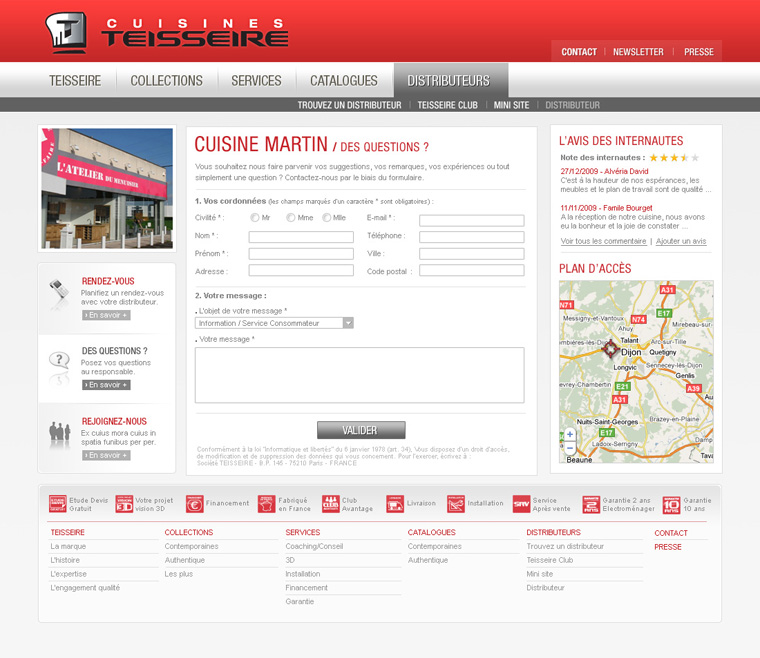The height and width of the screenshot is (658, 760).
Task: Click in the Votre message text area
Action: 360,375
